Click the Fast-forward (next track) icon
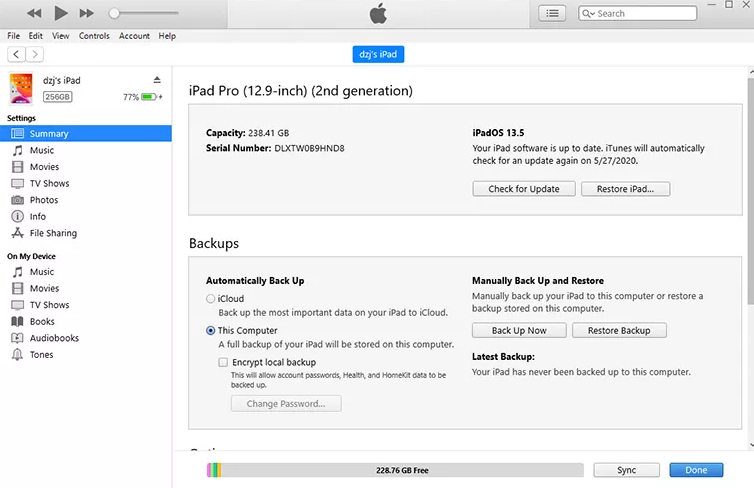Image resolution: width=754 pixels, height=488 pixels. [87, 13]
